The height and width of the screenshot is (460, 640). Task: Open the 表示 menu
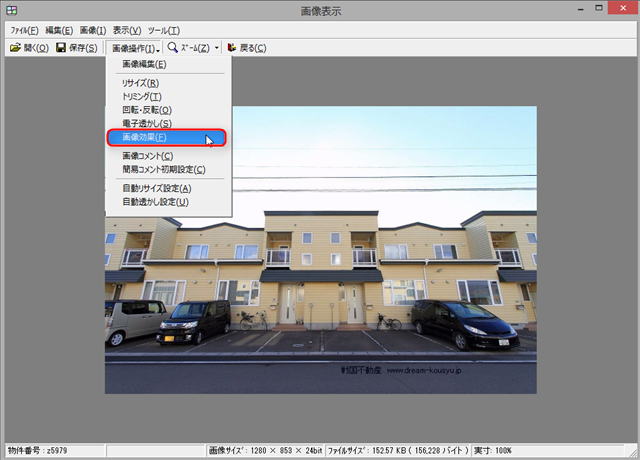[127, 31]
